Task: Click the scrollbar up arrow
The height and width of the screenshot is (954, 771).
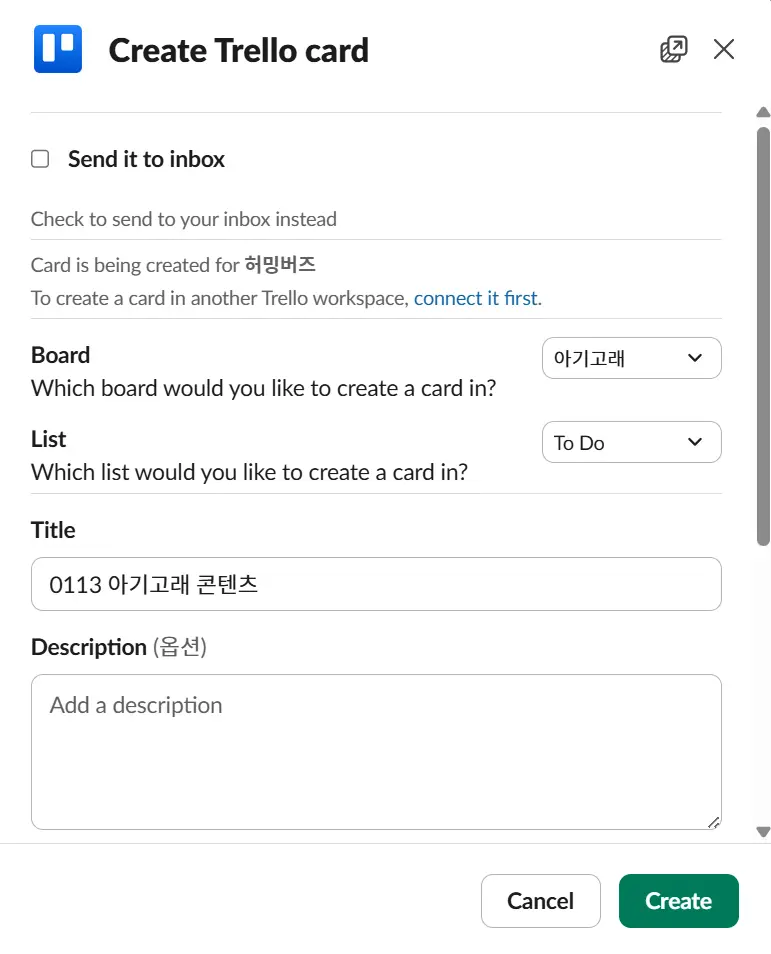Action: pyautogui.click(x=763, y=113)
